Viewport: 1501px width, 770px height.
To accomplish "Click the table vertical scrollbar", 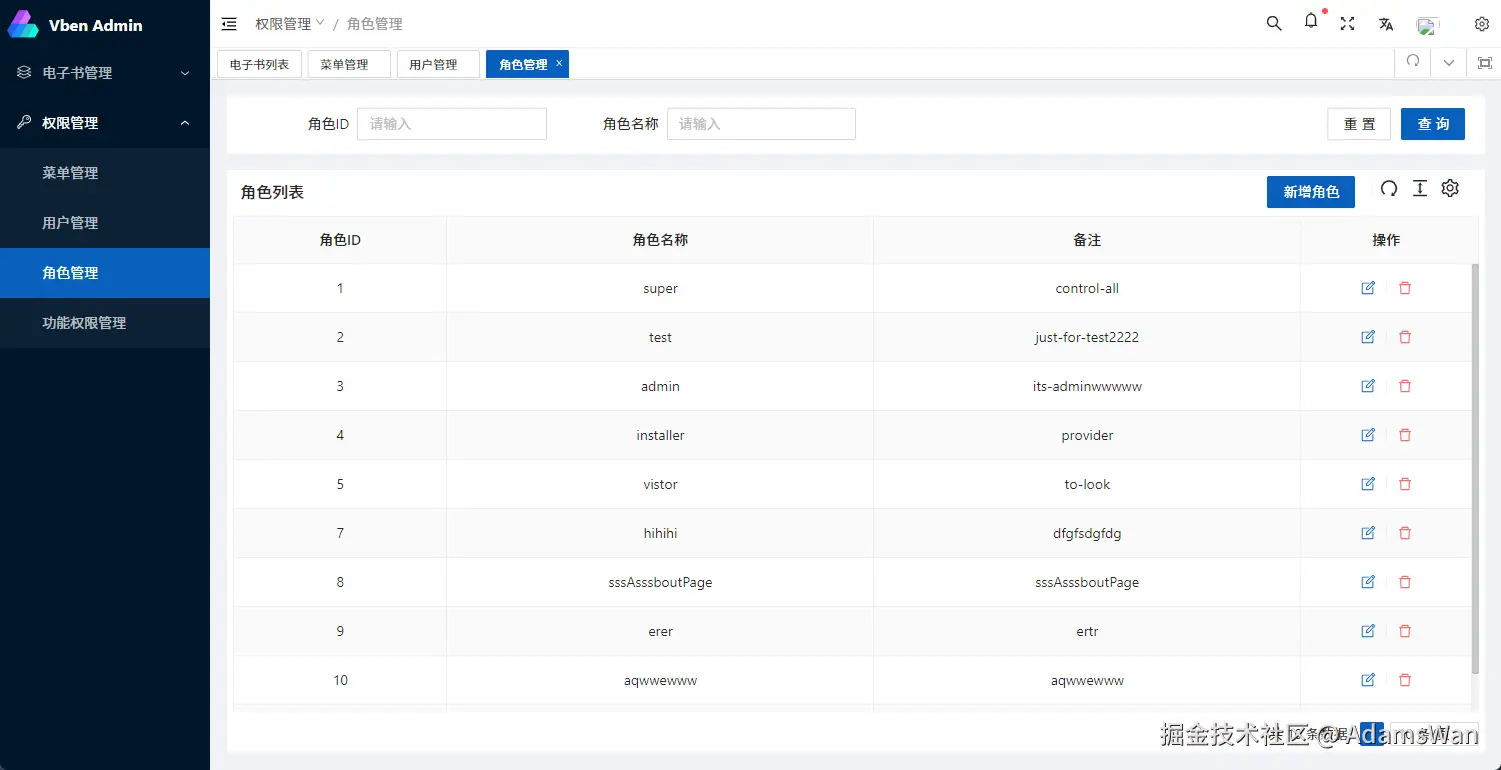I will point(1475,468).
